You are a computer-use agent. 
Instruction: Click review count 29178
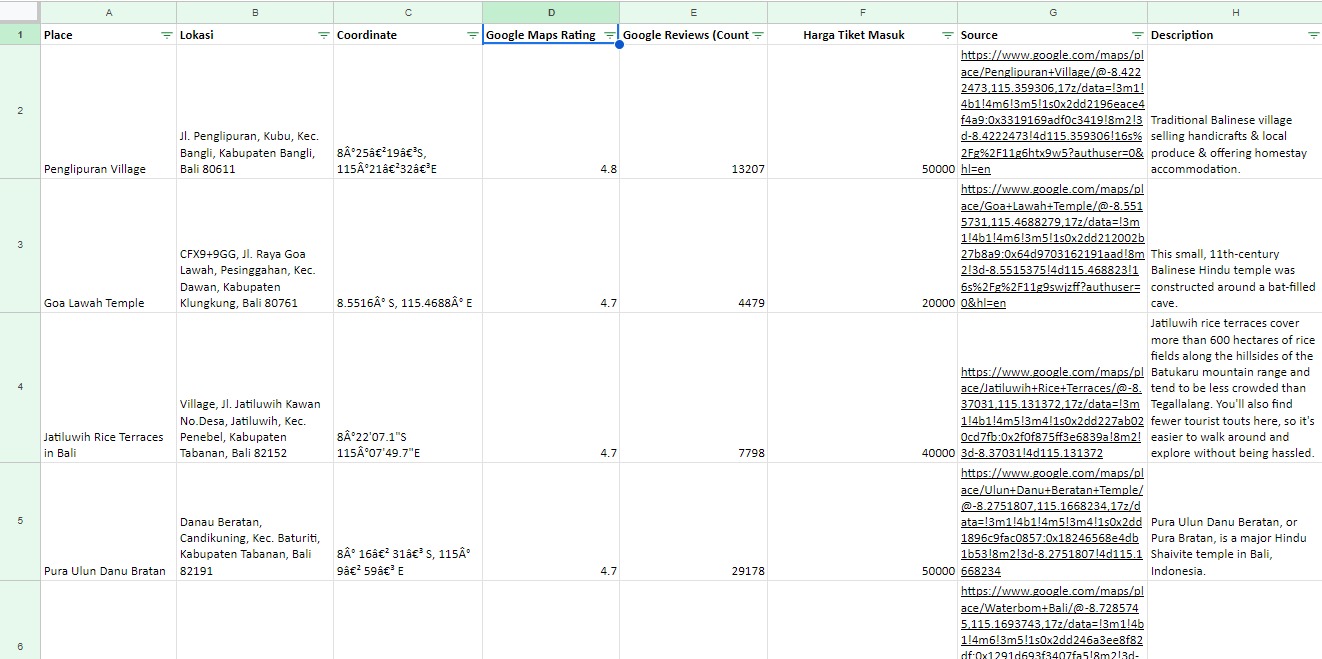693,521
